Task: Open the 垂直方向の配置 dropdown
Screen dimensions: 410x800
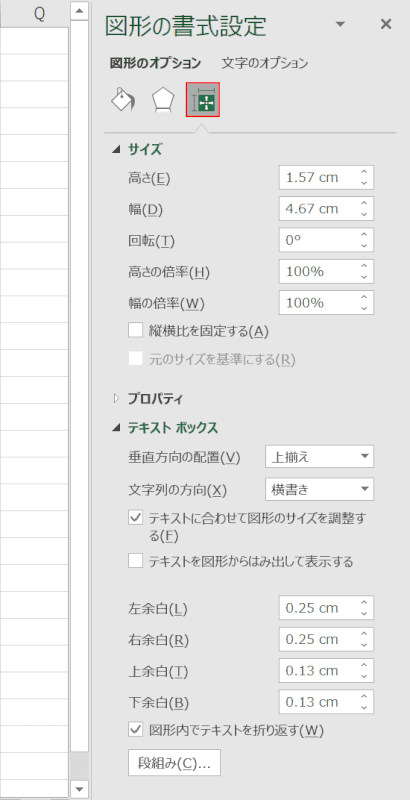Action: point(320,457)
